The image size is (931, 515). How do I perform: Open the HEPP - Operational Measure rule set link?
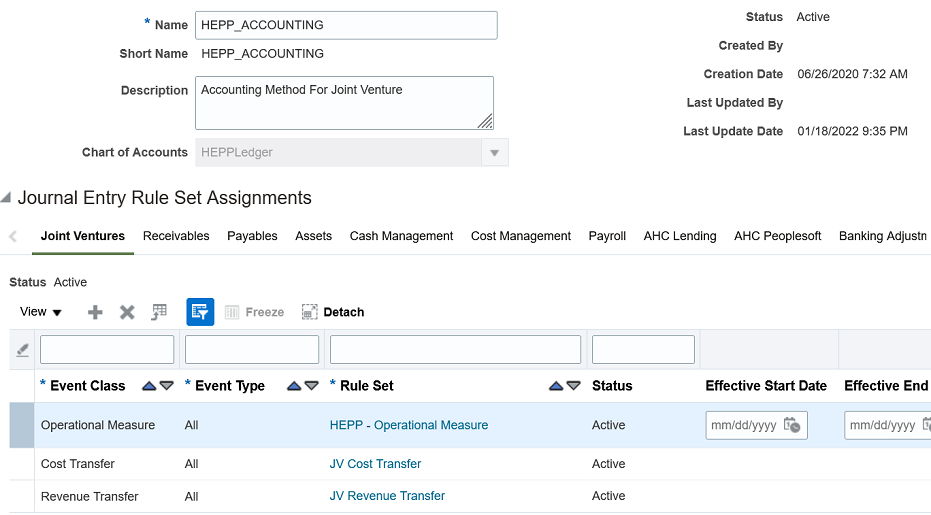(x=409, y=425)
